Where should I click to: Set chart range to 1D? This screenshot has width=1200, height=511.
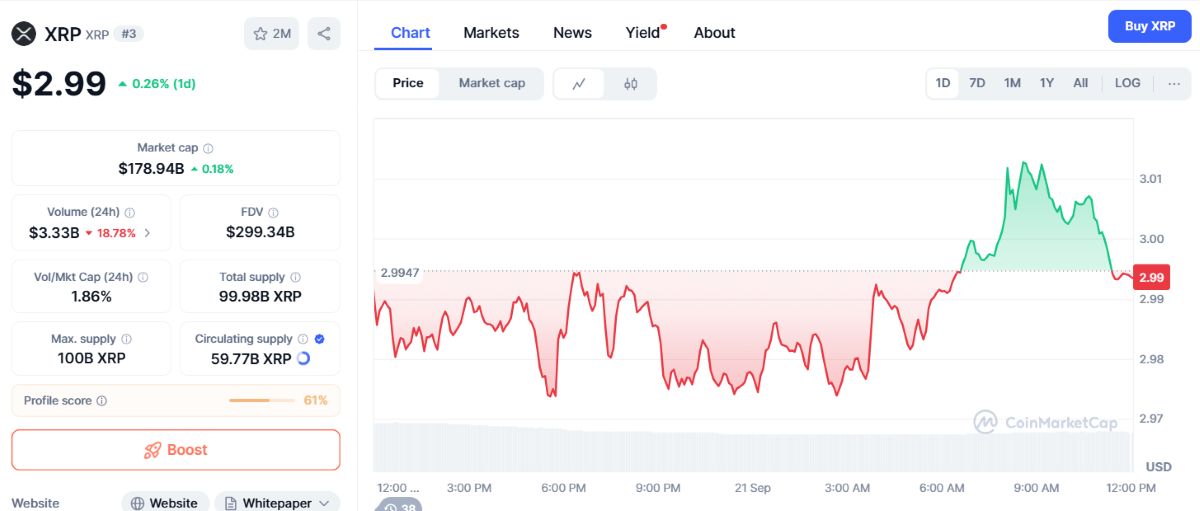click(x=943, y=83)
